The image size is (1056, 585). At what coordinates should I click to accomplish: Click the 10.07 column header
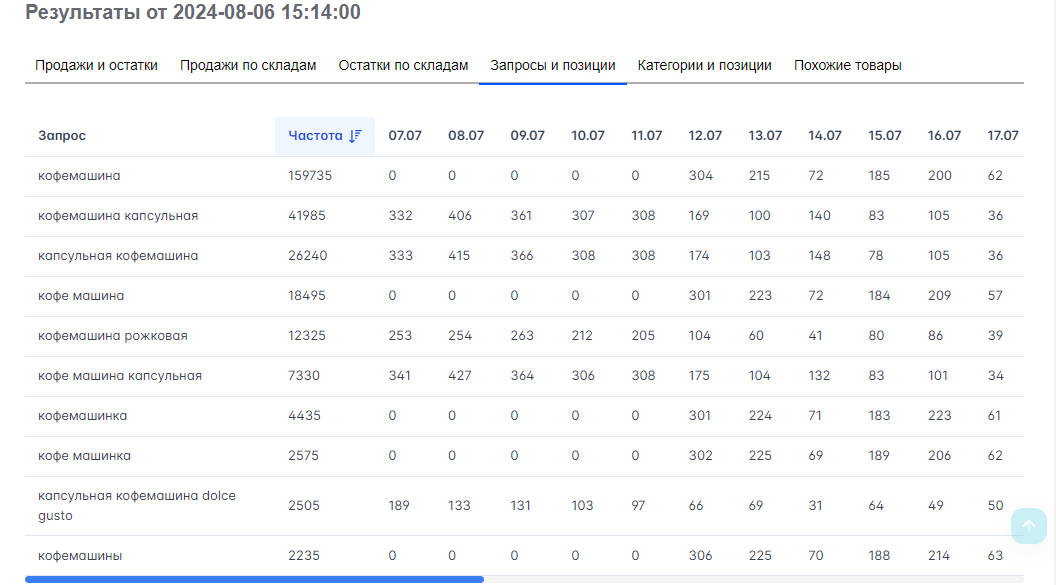tap(588, 135)
